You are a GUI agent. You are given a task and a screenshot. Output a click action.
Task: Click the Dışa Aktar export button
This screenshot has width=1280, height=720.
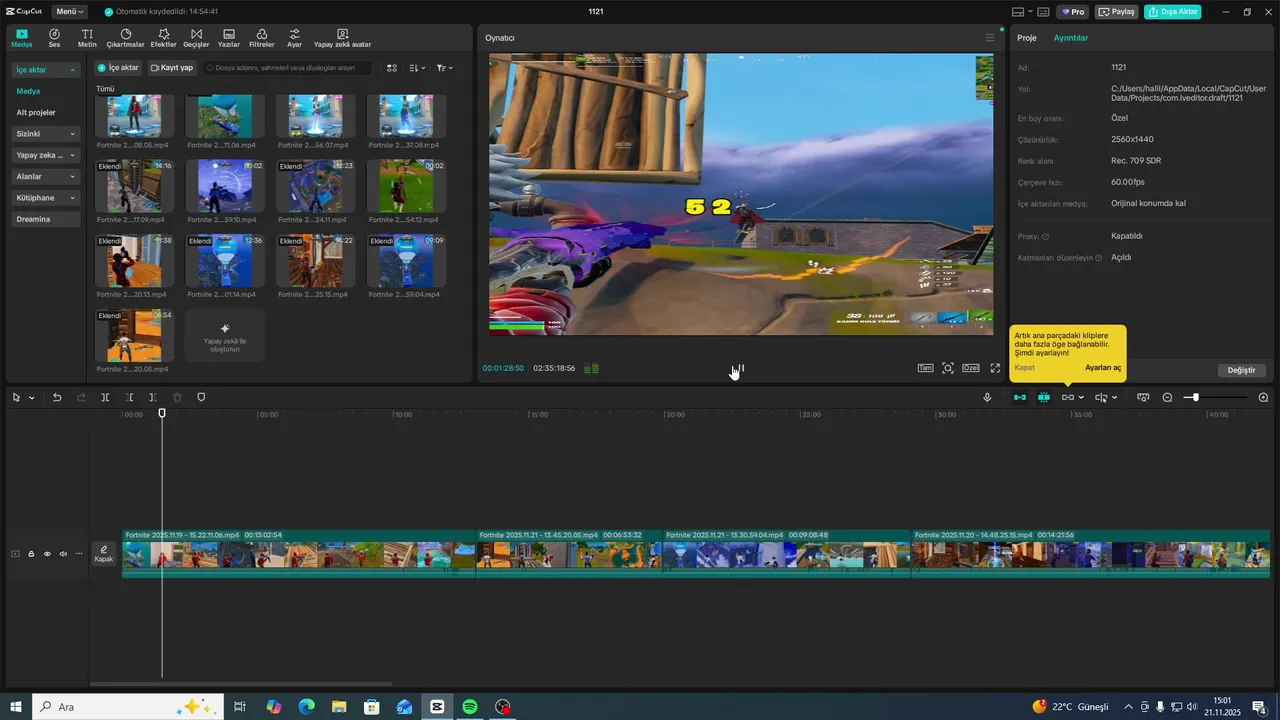1172,12
